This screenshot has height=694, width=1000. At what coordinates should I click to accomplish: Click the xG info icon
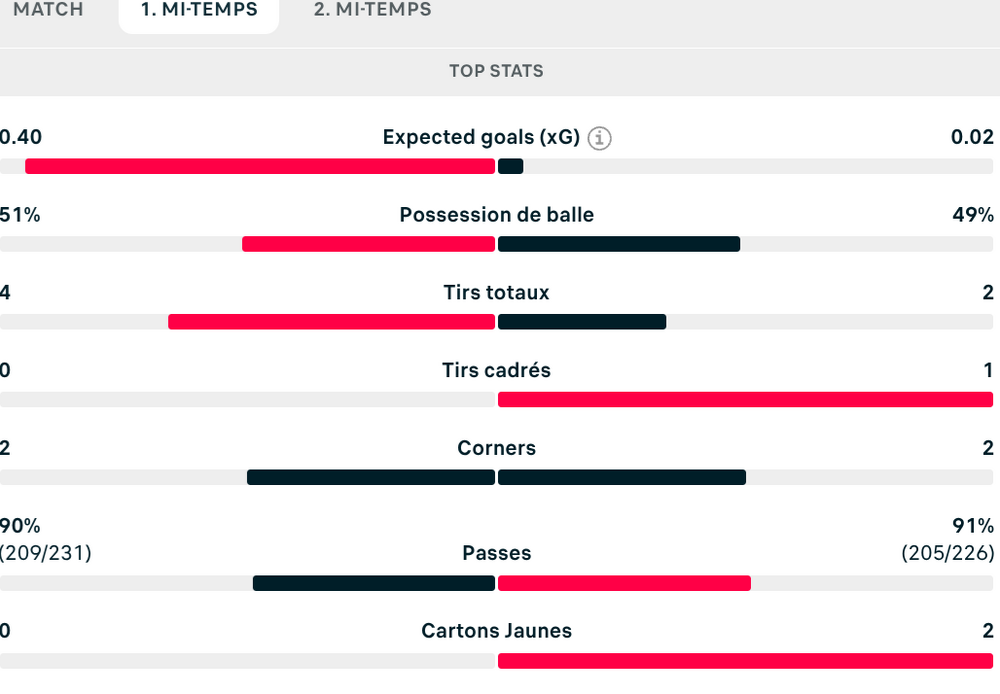(x=599, y=138)
